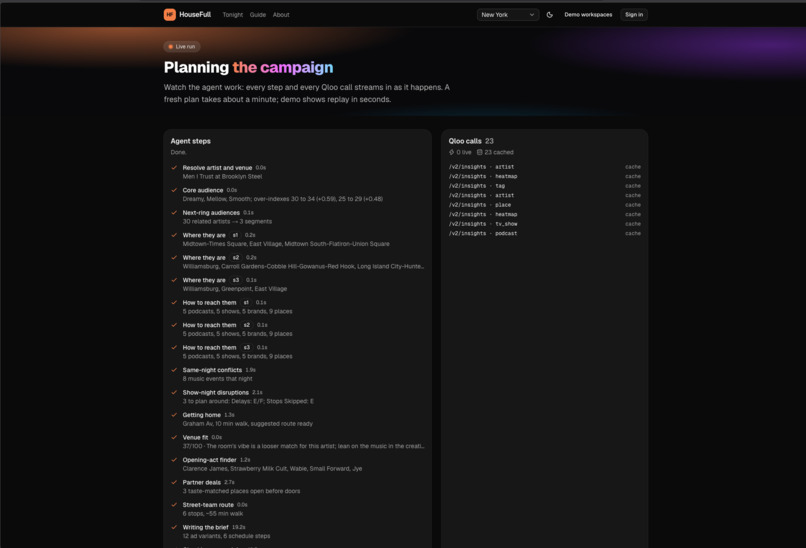The width and height of the screenshot is (806, 548).
Task: Click checkmark beside Same-night conflicts
Action: (174, 370)
